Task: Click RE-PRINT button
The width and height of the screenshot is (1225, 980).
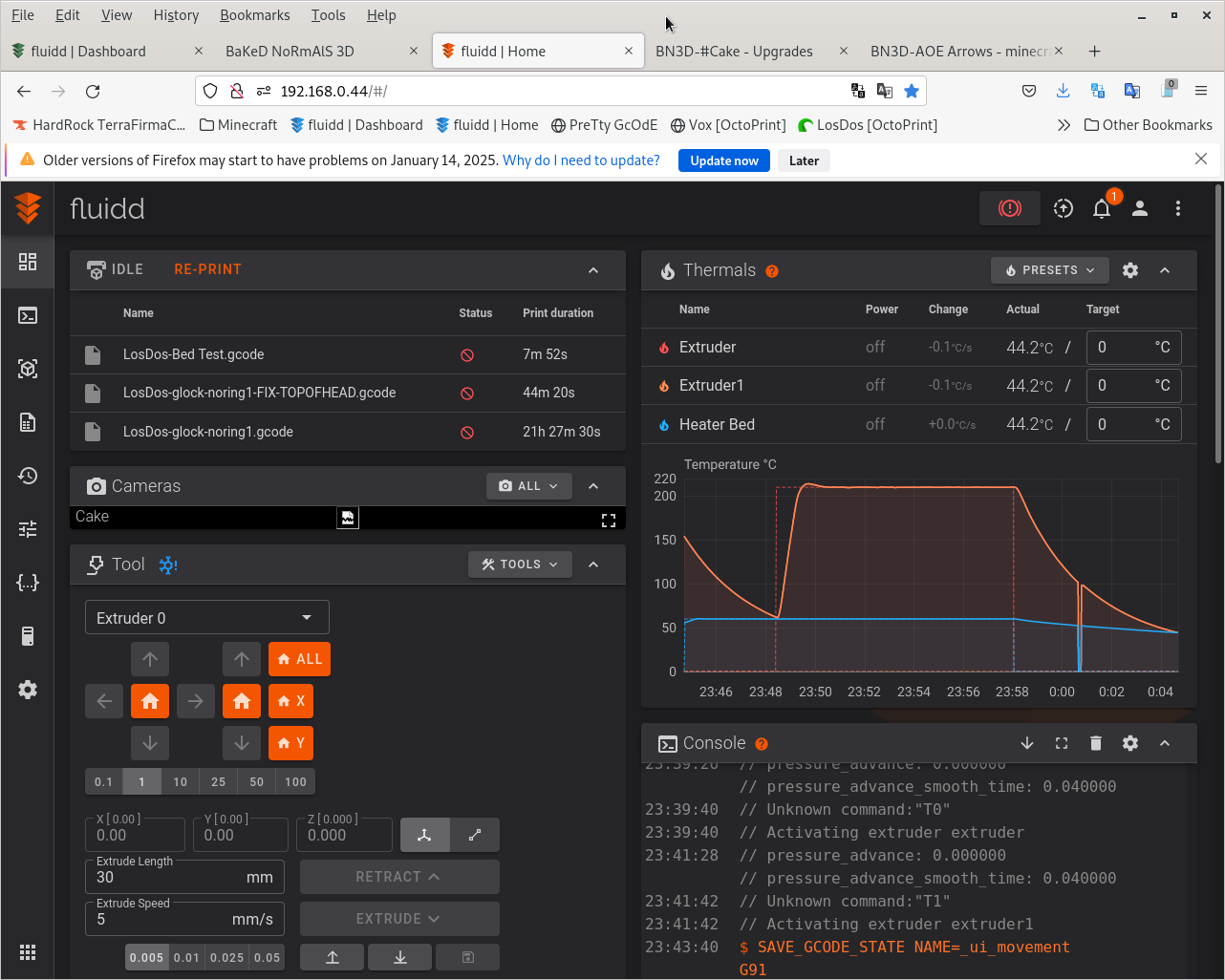Action: (207, 269)
